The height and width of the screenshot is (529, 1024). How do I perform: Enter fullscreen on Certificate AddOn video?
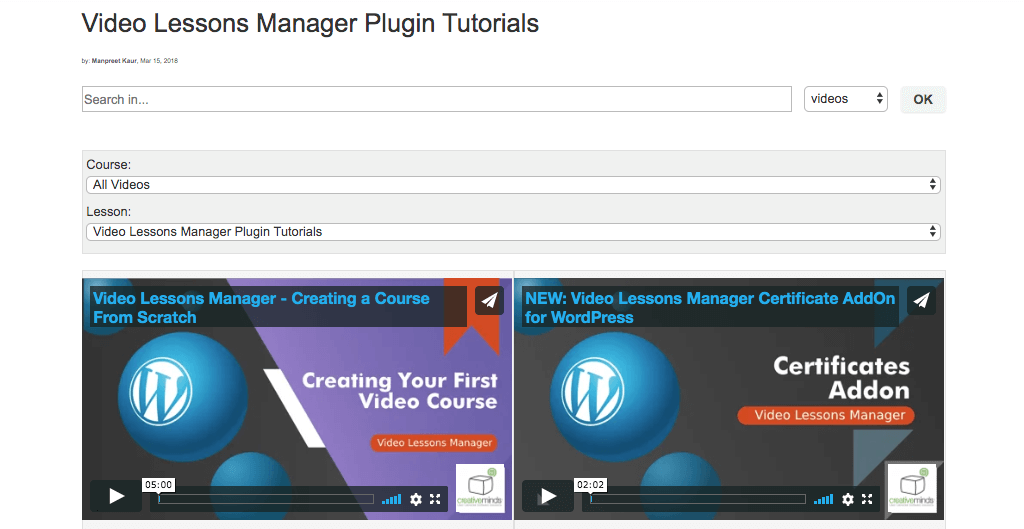pyautogui.click(x=867, y=500)
